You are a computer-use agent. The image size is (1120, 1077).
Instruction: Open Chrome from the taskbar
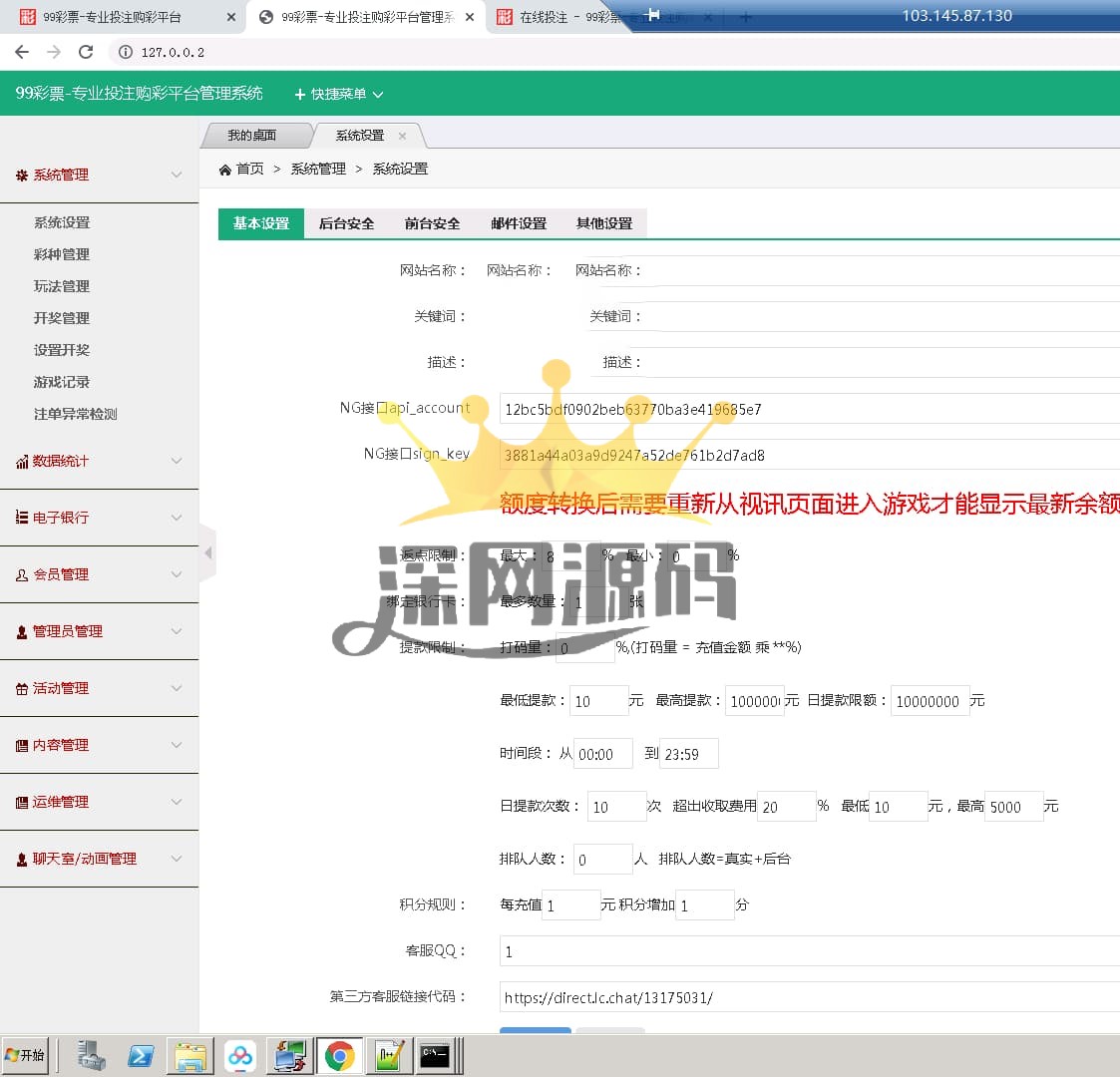click(339, 1055)
